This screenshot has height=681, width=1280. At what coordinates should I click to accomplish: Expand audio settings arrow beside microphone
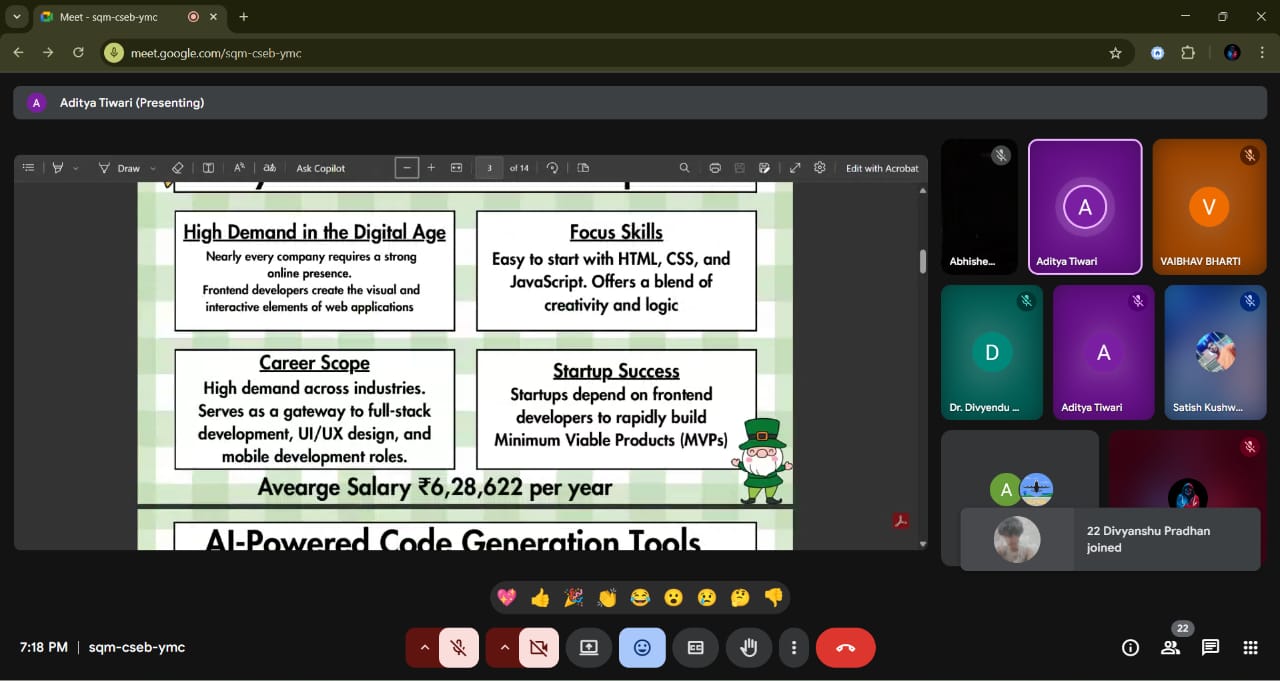424,648
